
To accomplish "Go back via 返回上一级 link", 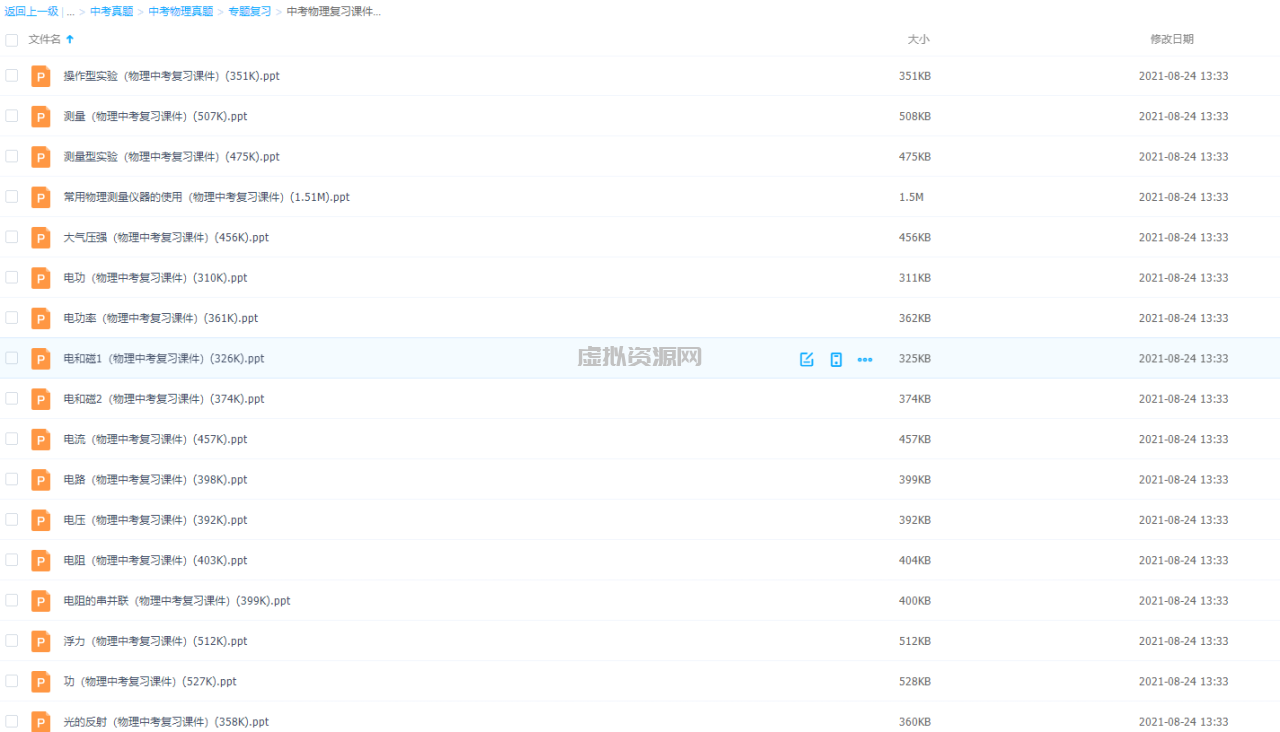I will coord(32,12).
